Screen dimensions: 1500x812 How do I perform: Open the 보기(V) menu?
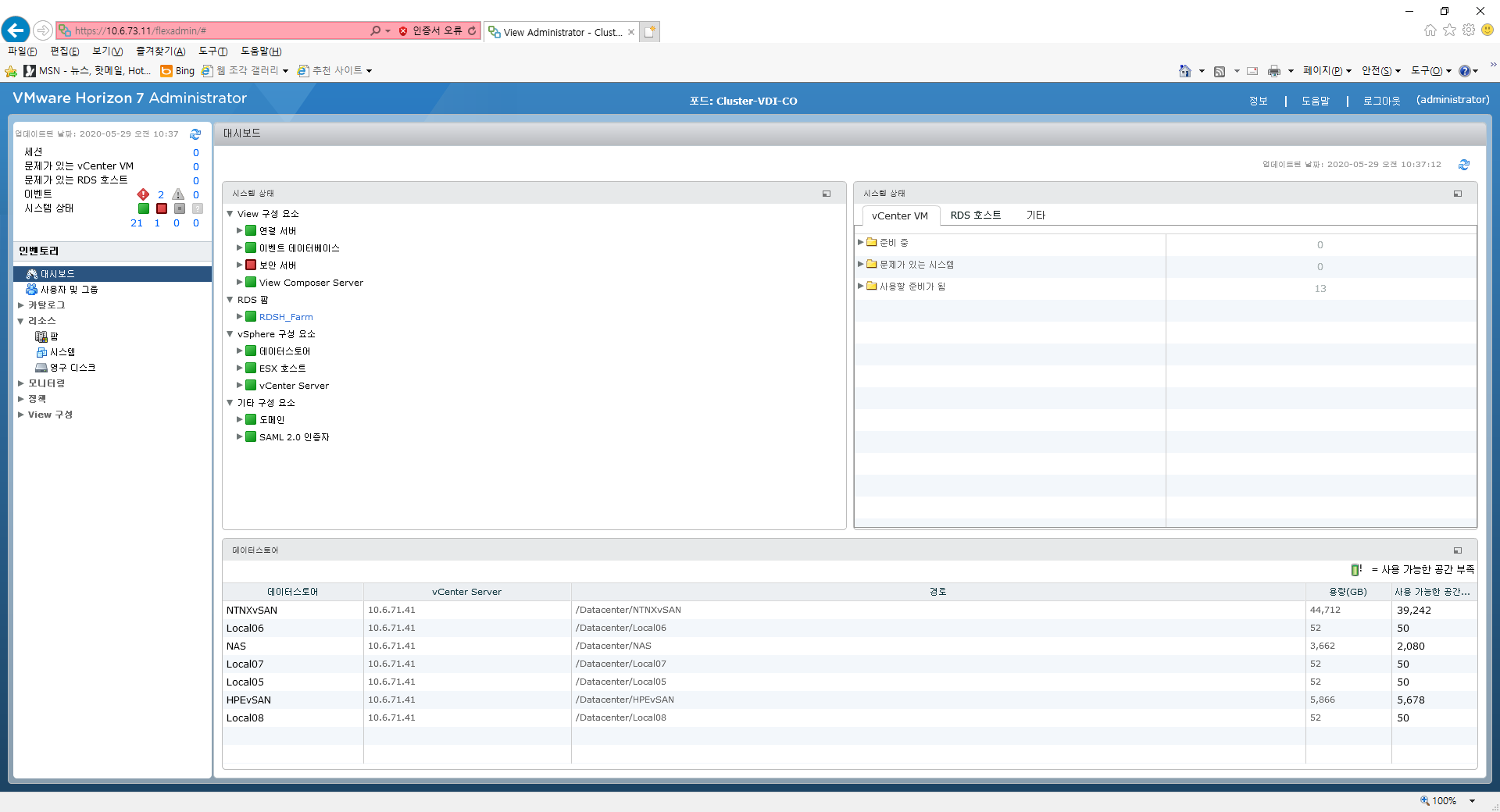[x=107, y=51]
